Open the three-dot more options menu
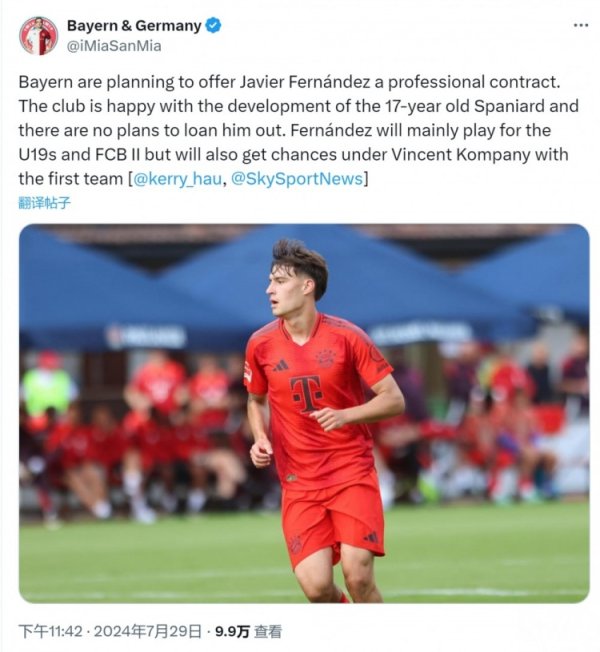 pos(580,25)
